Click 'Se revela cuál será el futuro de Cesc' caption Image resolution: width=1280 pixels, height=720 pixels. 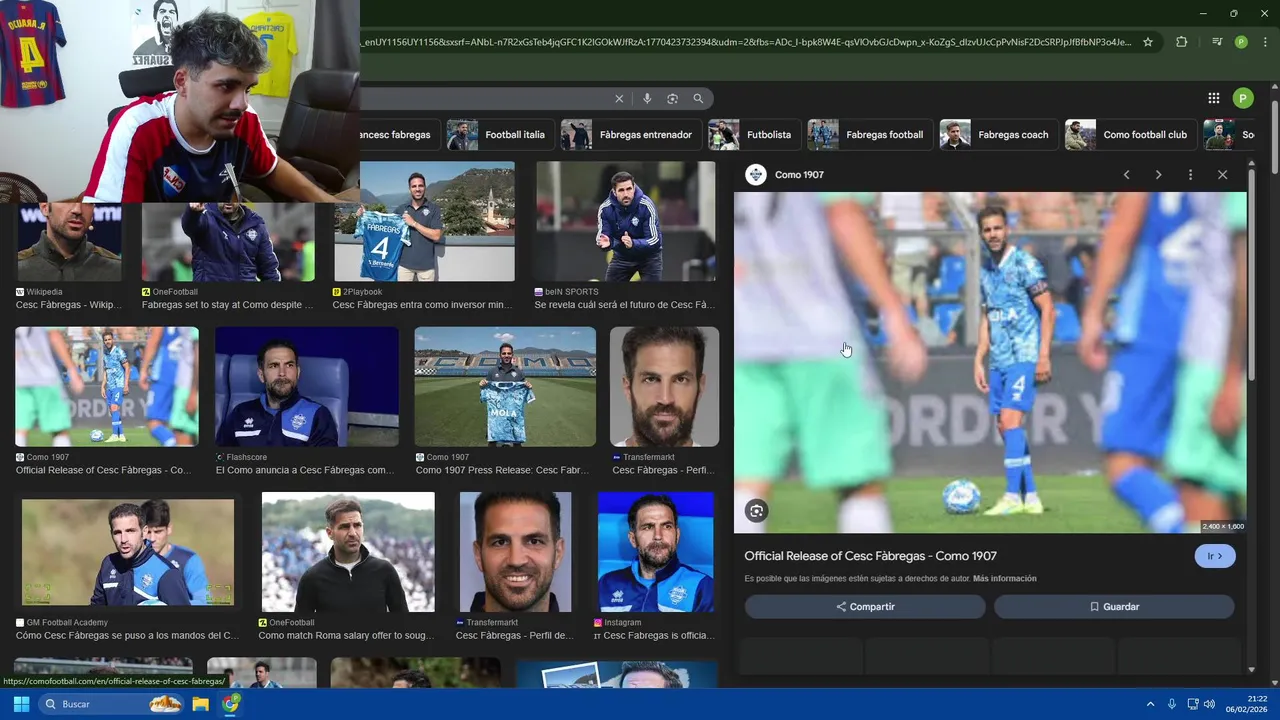coord(624,305)
